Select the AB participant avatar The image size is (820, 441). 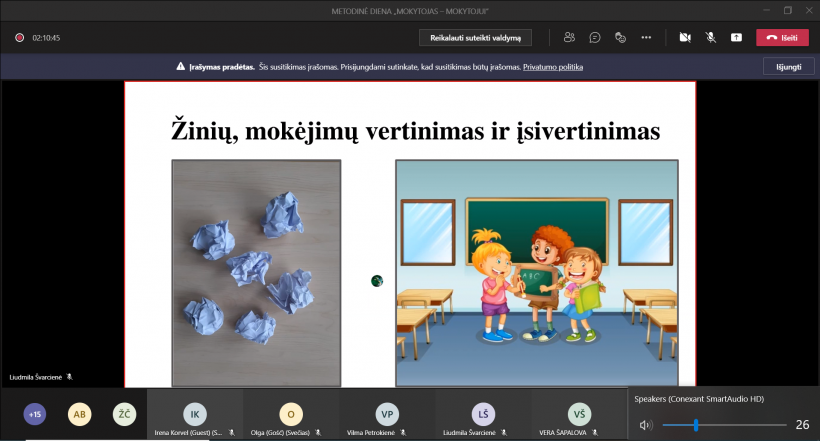[79, 414]
